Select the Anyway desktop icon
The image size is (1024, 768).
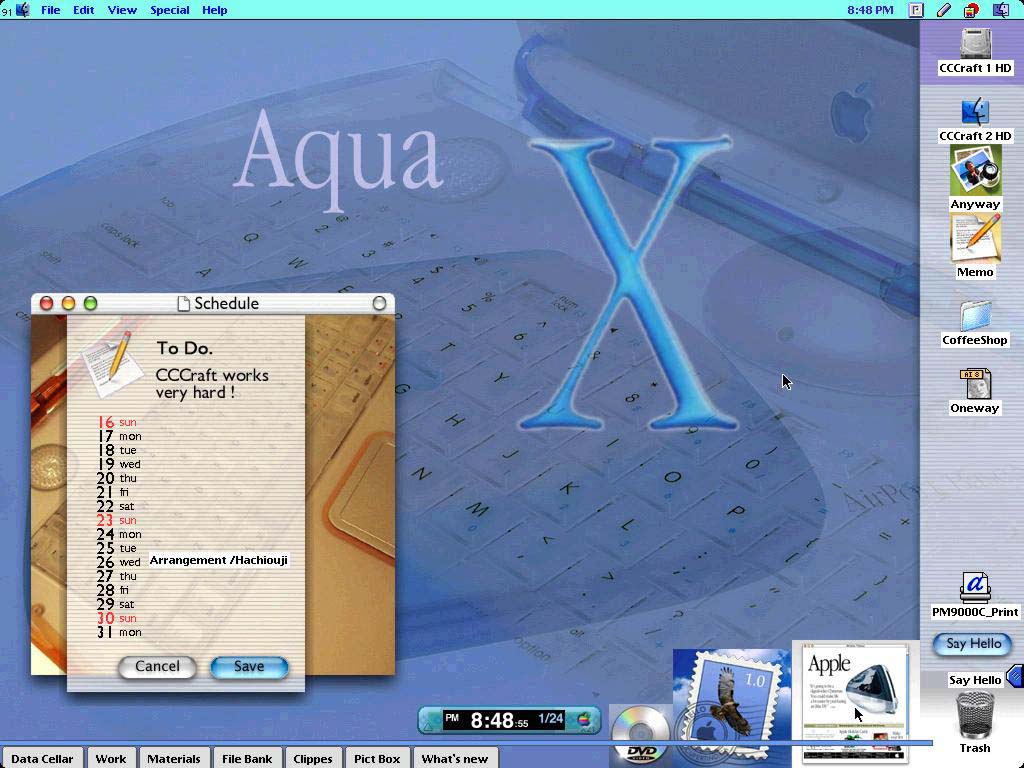(975, 170)
